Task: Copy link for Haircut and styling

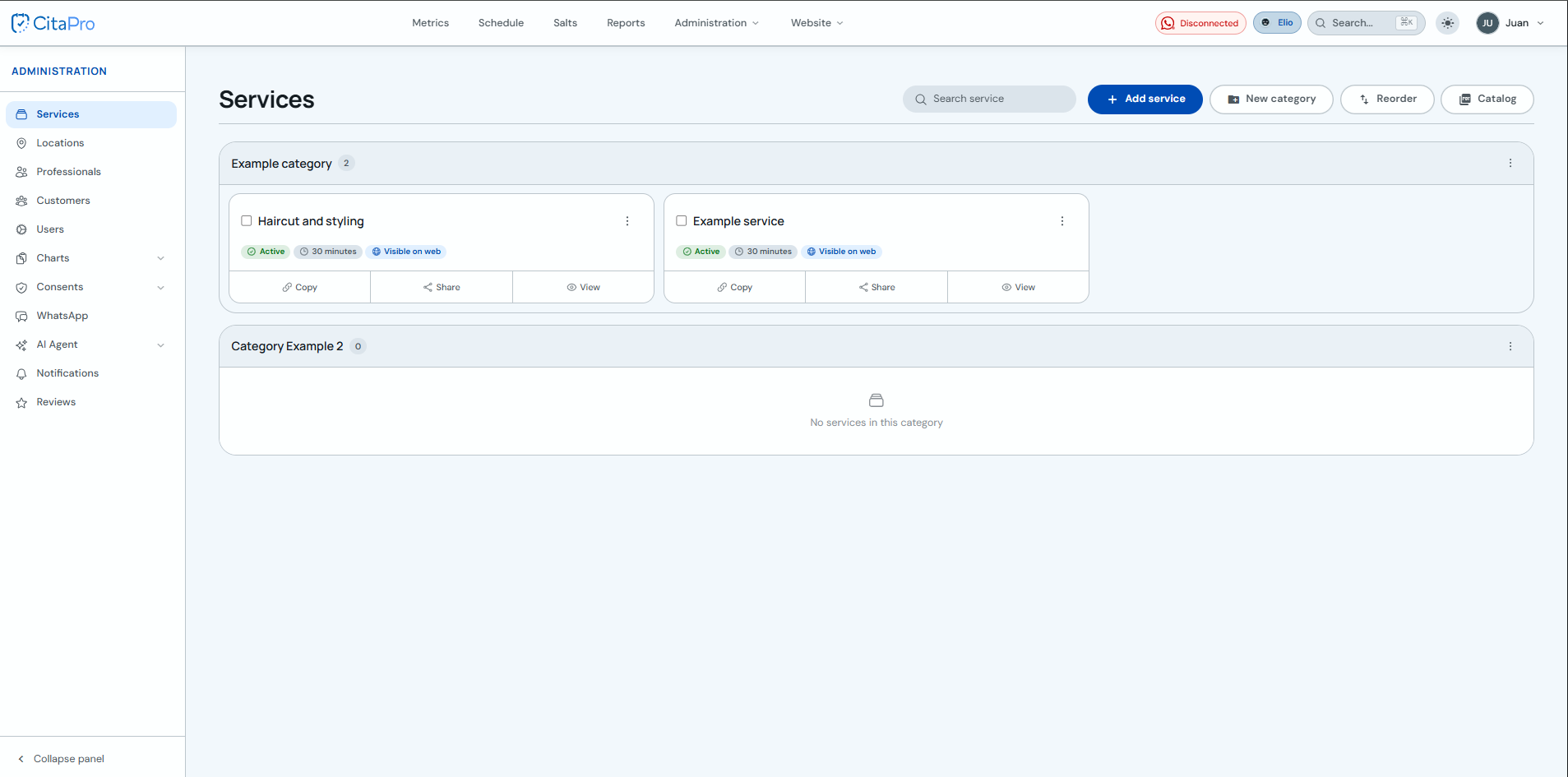Action: 299,287
